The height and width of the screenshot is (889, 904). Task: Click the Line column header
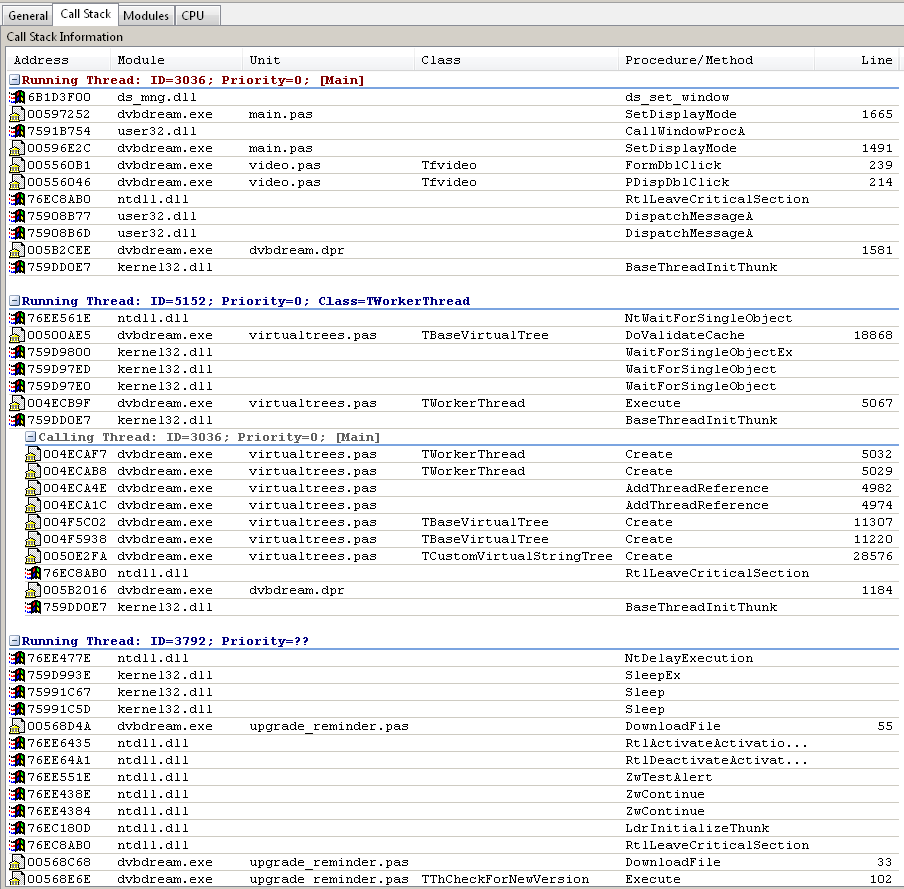(x=856, y=60)
